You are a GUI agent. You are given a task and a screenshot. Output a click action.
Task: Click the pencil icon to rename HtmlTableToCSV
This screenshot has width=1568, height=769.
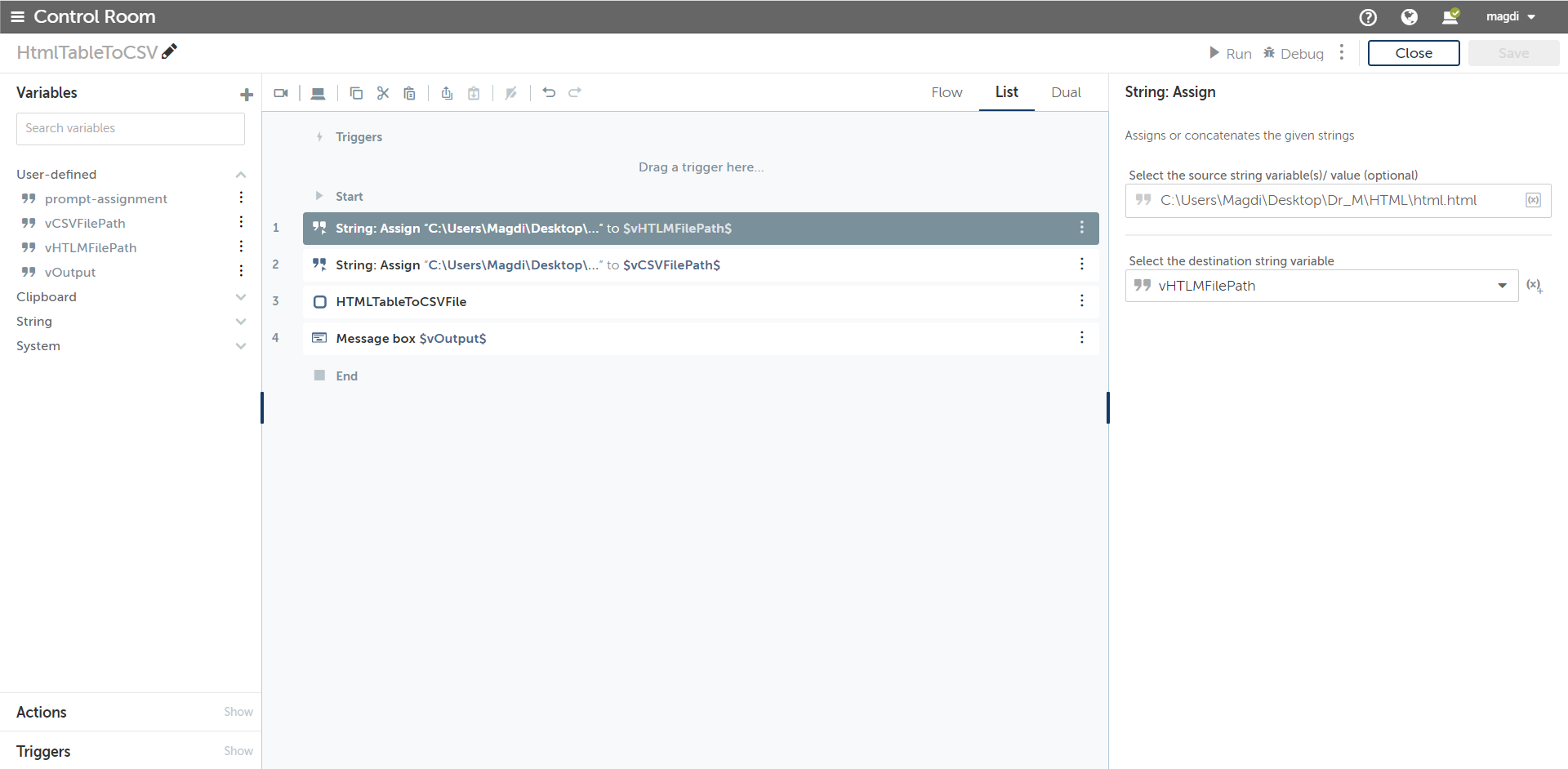click(x=170, y=51)
